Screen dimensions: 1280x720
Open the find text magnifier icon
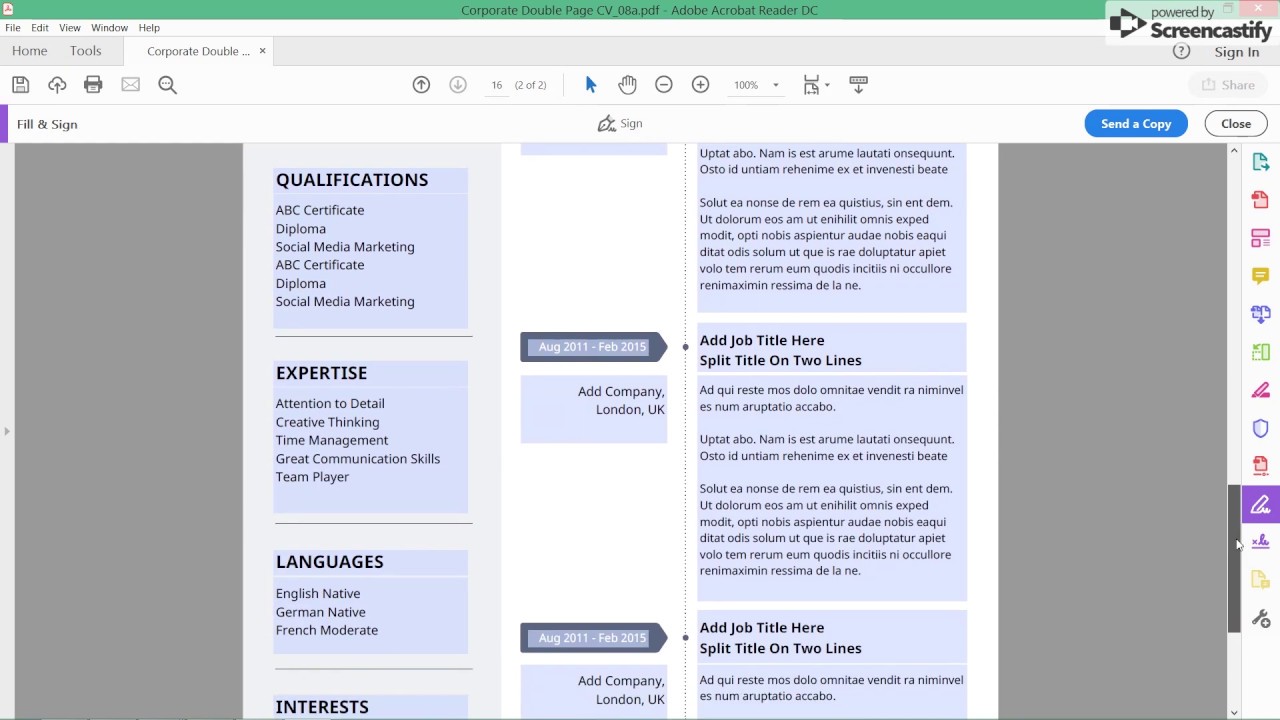point(167,85)
